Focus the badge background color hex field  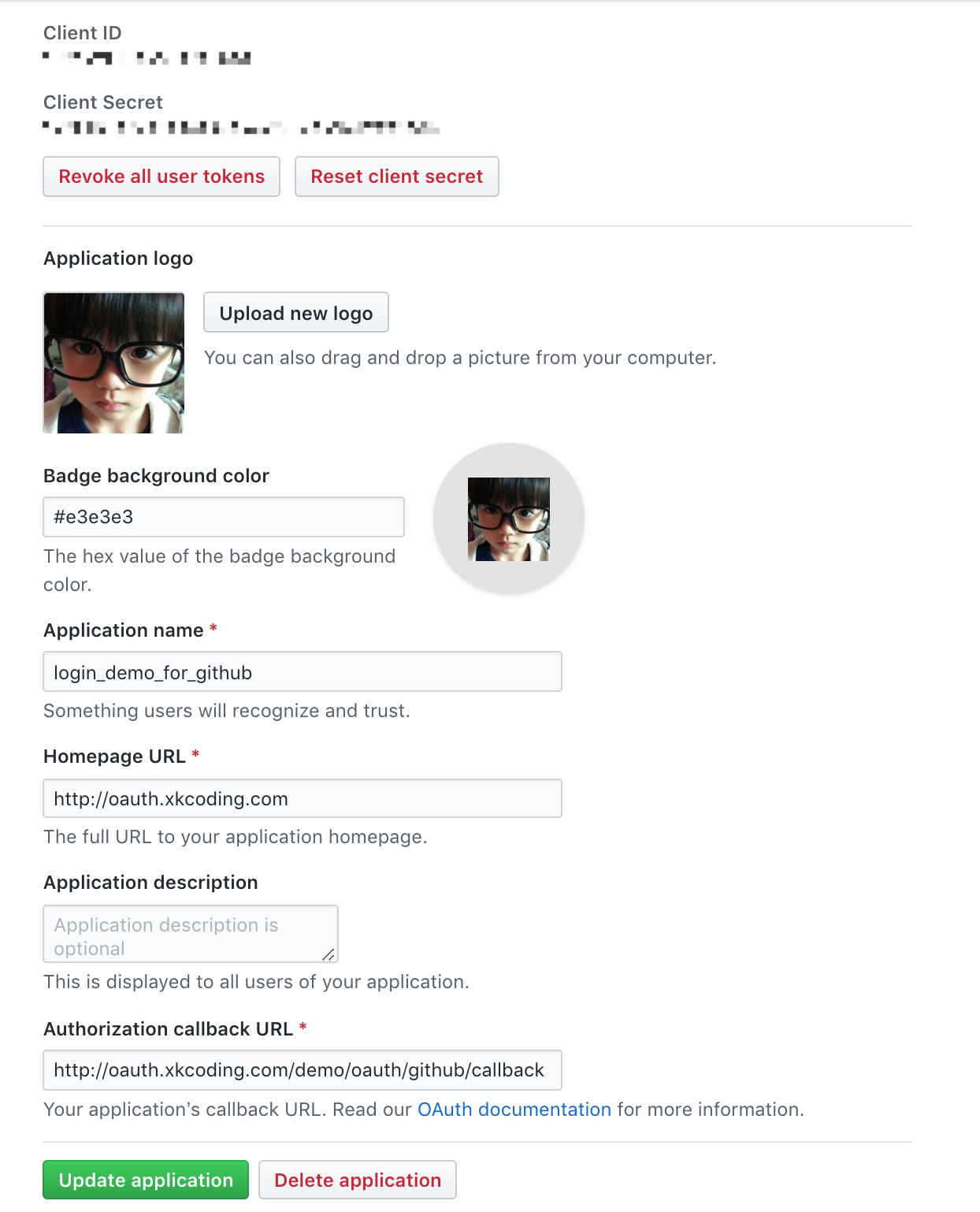tap(224, 517)
